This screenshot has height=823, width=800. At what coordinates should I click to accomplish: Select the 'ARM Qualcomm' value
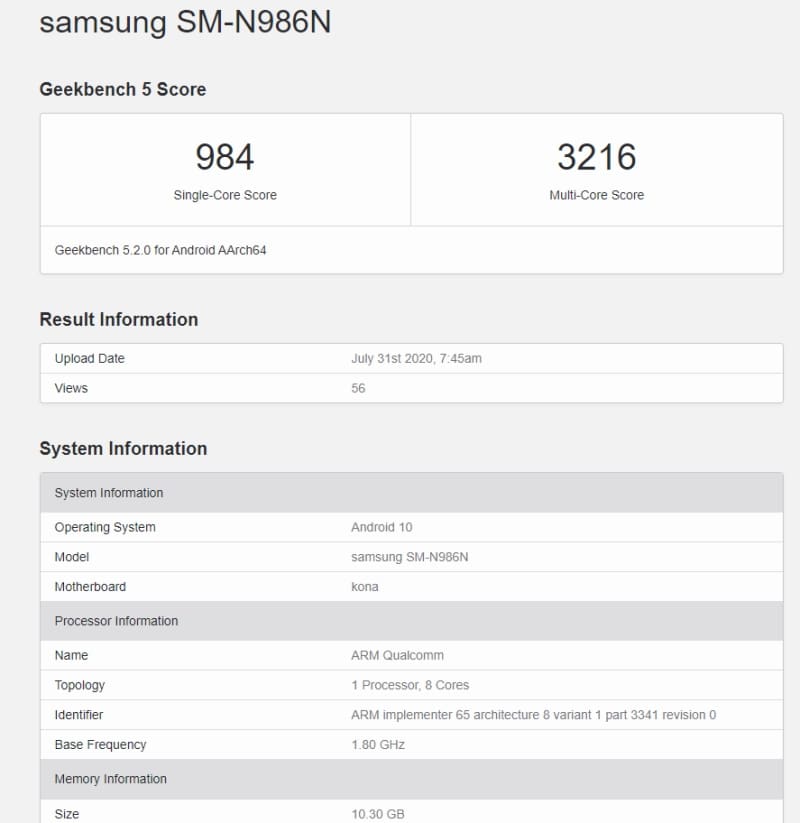click(x=397, y=656)
